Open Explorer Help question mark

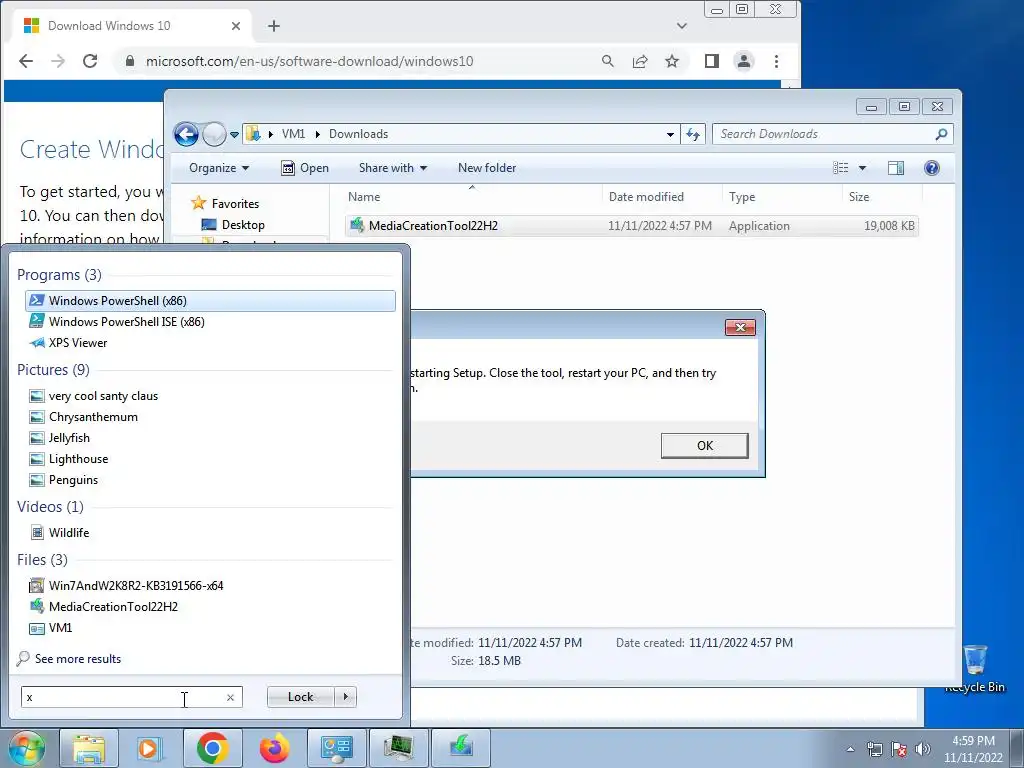point(932,168)
